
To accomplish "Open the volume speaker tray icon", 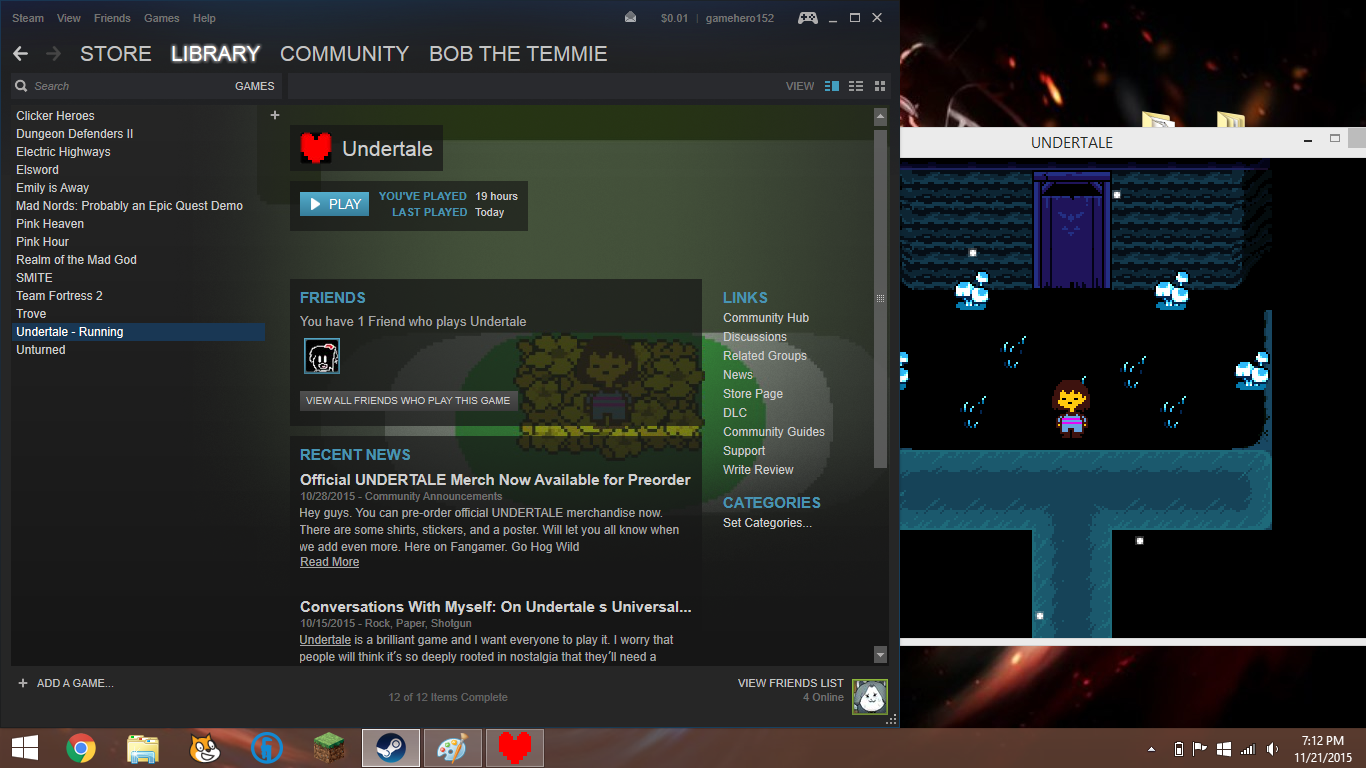I will tap(1272, 748).
